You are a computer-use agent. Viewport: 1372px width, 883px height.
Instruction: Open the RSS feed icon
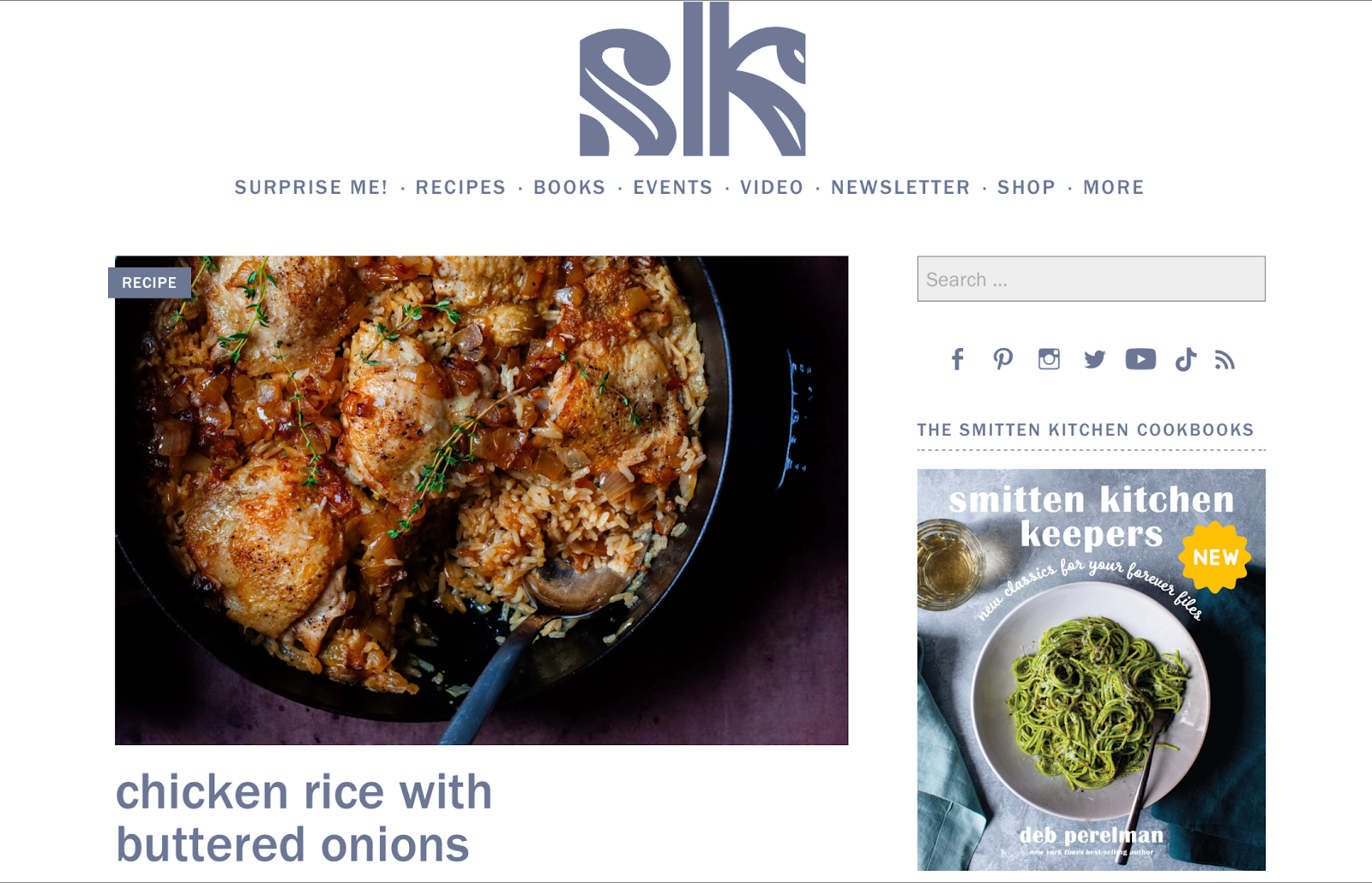tap(1225, 360)
